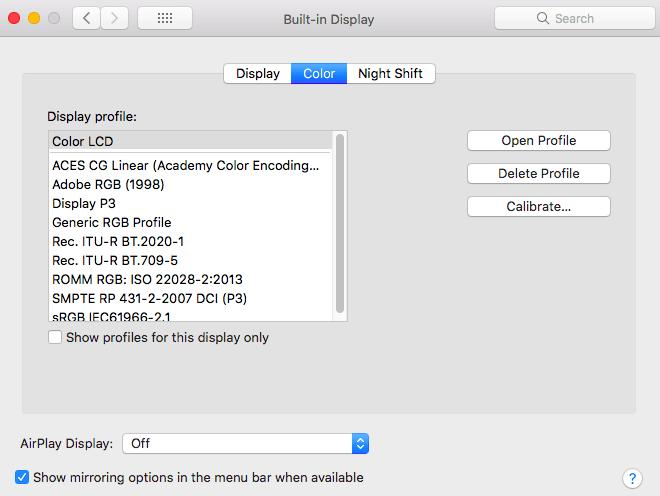
Task: Select the Color tab
Action: tap(319, 73)
